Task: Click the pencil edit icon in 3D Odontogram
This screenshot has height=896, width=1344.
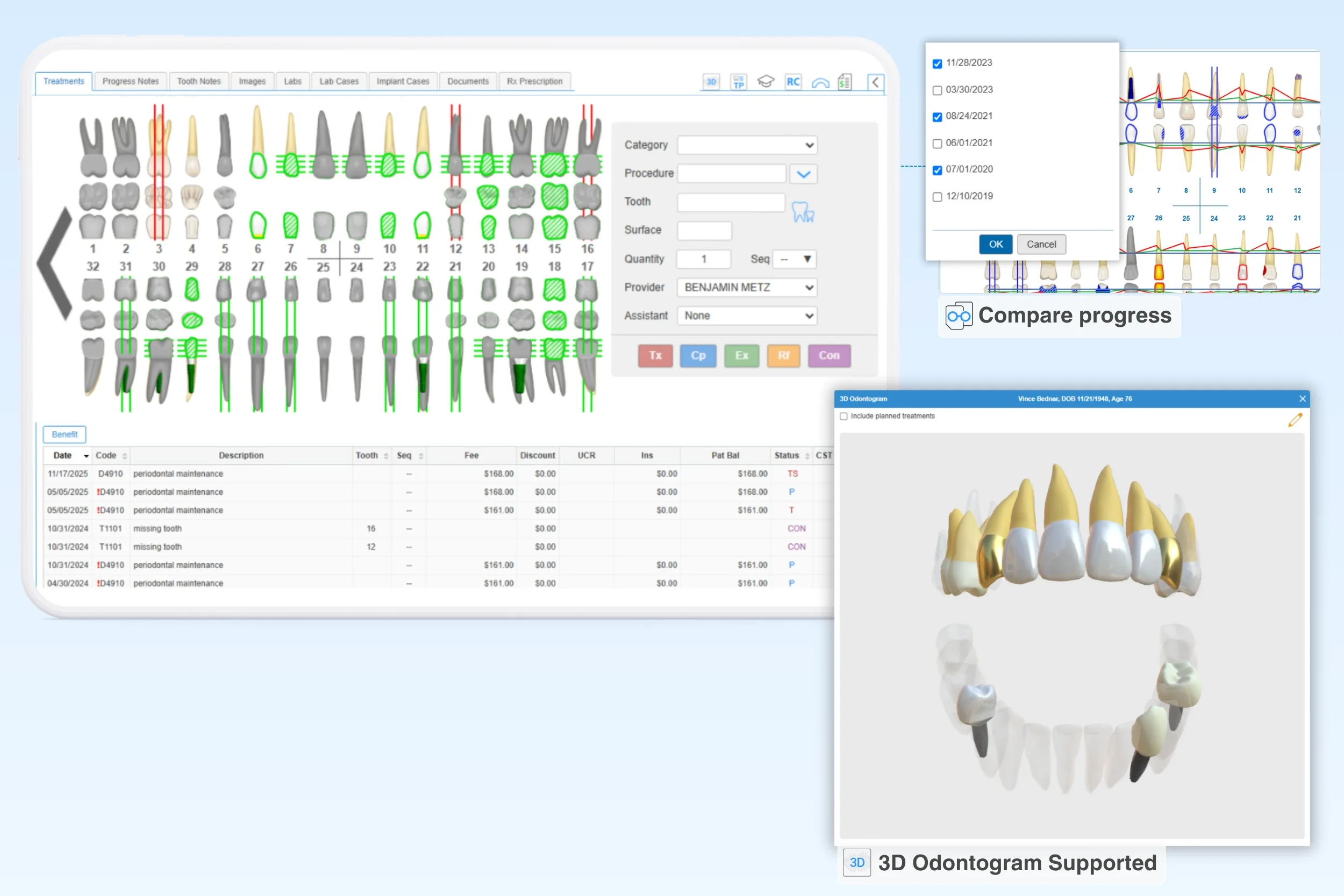Action: coord(1295,420)
